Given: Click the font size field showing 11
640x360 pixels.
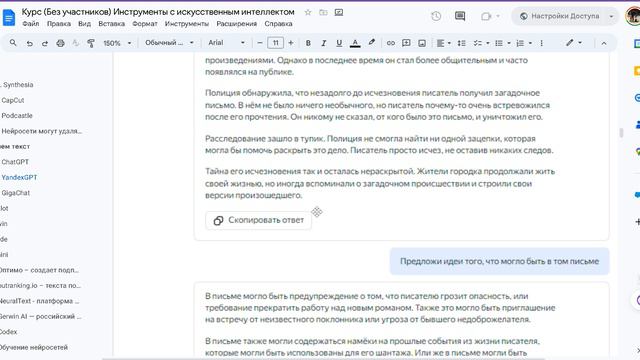Looking at the screenshot, I should tap(276, 43).
